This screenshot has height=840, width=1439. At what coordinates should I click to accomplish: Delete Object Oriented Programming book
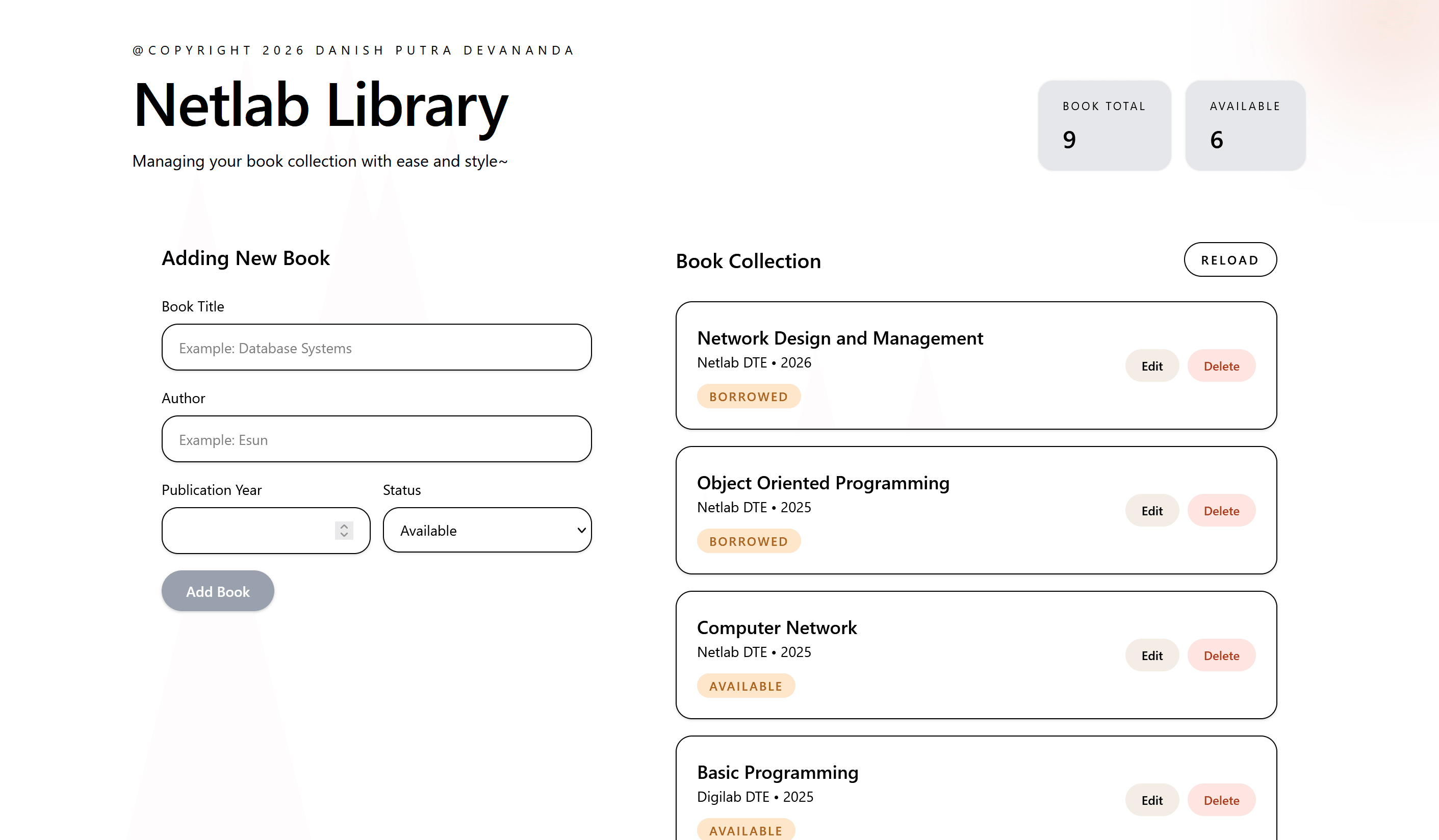1221,511
